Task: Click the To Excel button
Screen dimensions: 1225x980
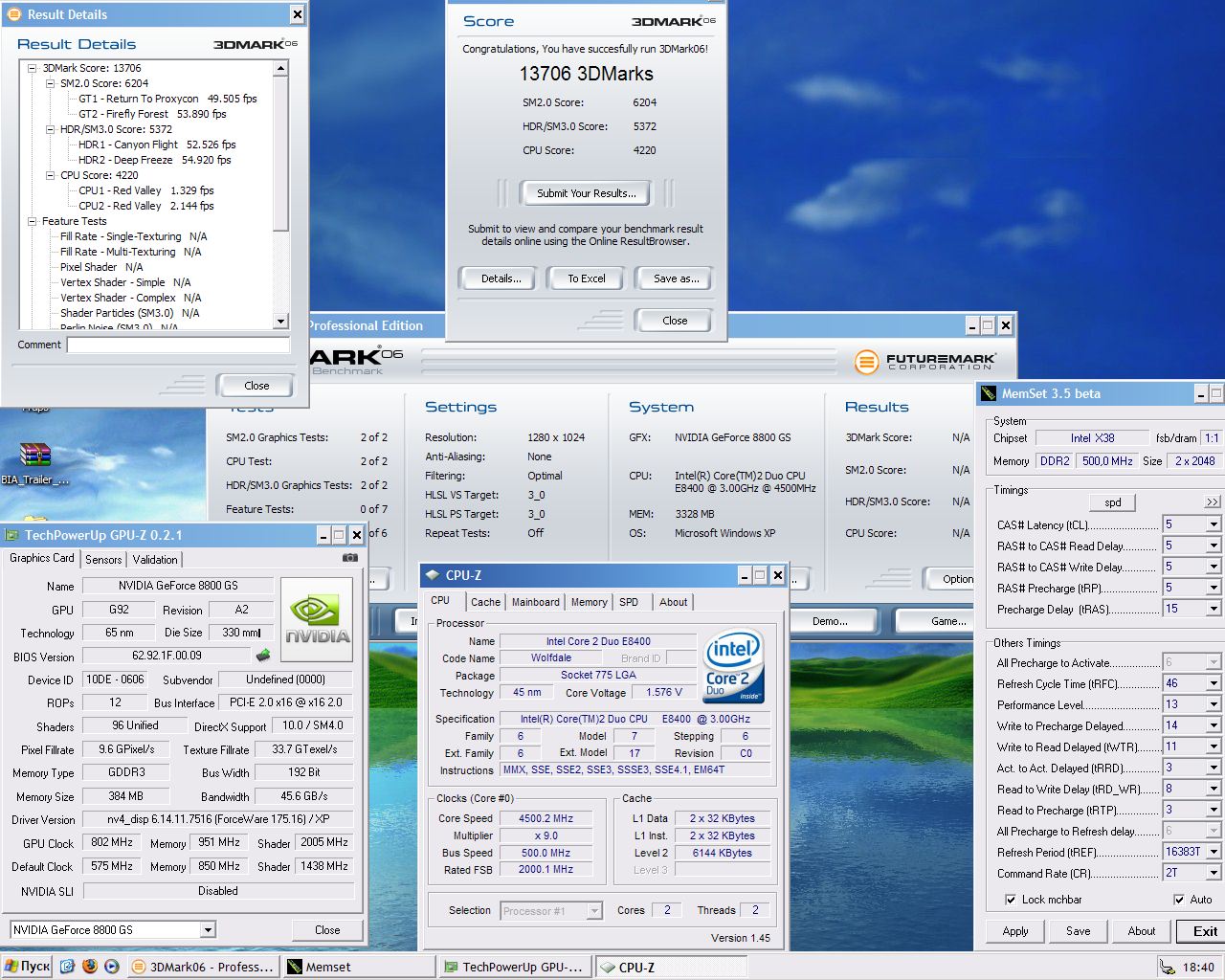Action: pos(587,278)
